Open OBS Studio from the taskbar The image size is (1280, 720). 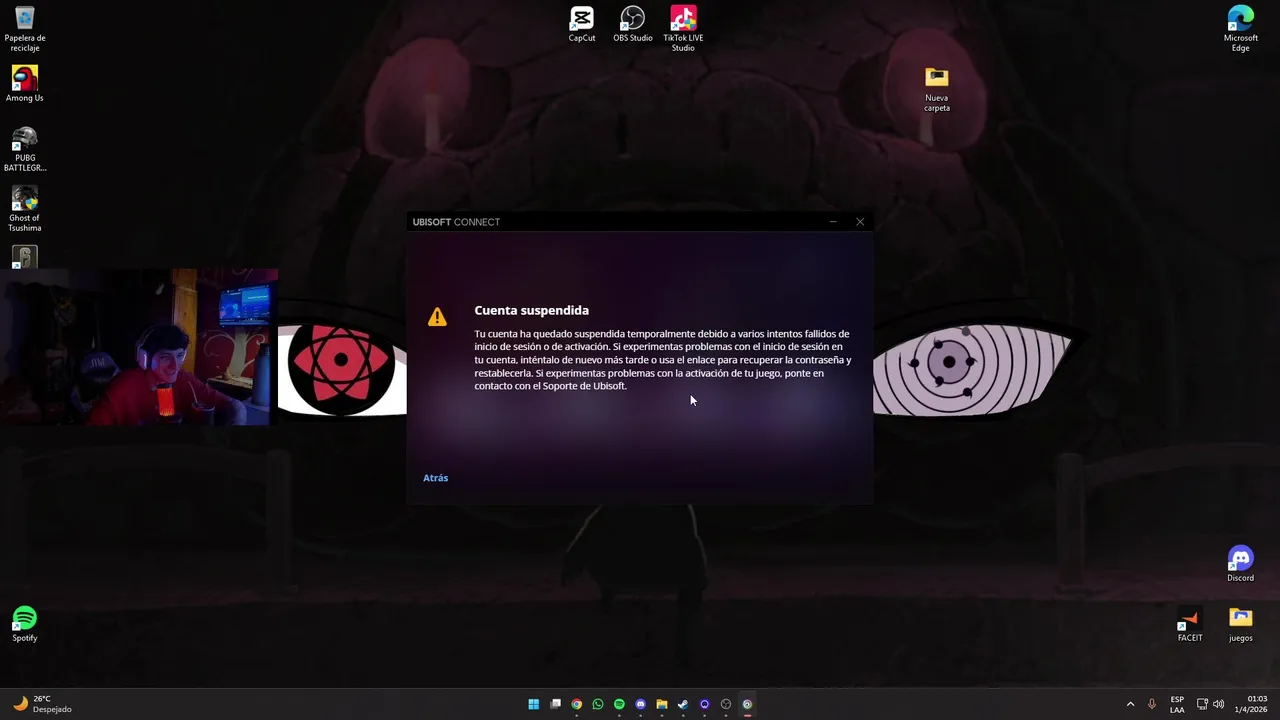click(726, 704)
